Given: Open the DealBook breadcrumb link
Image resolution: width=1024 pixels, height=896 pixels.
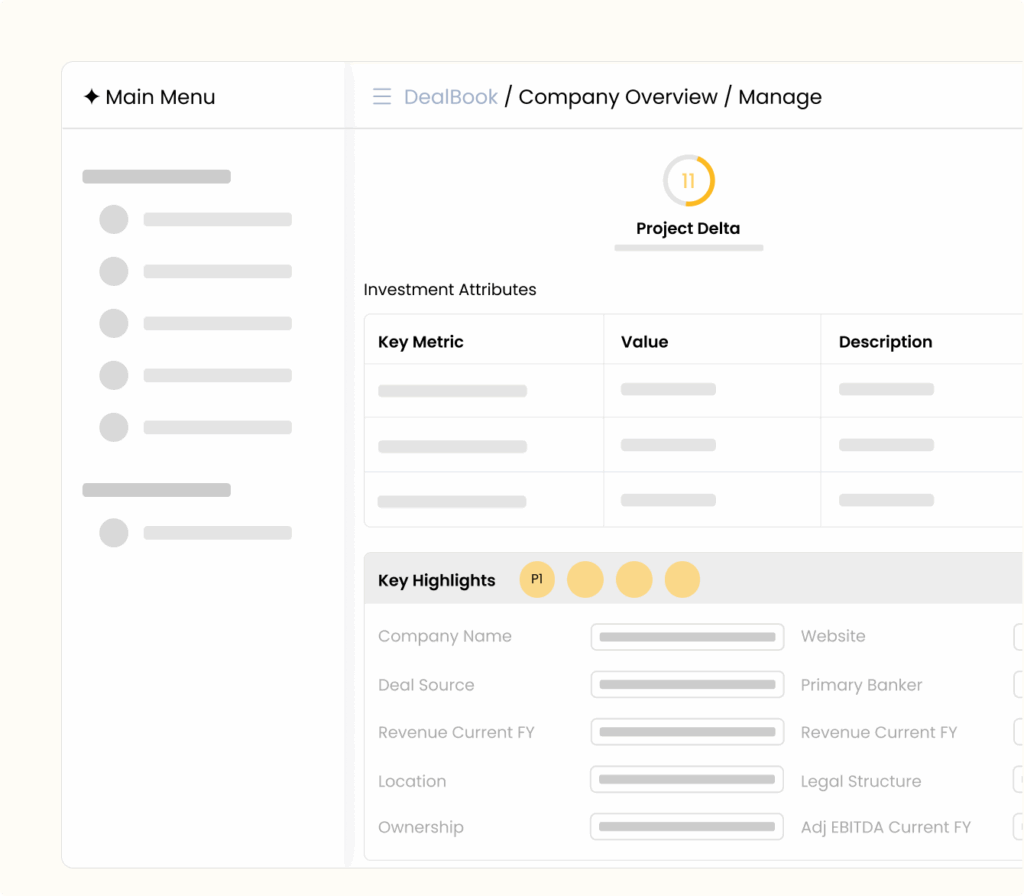Looking at the screenshot, I should (451, 97).
